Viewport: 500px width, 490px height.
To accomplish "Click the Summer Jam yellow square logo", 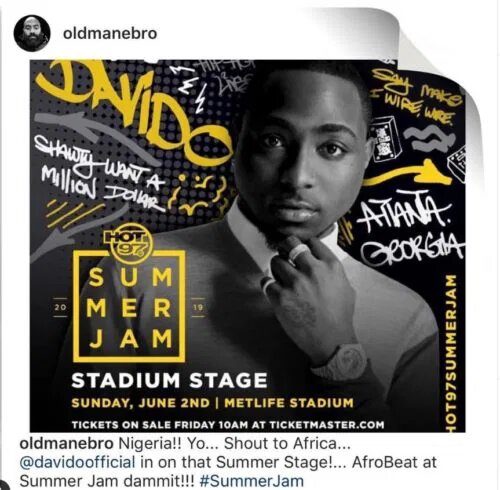I will (x=129, y=307).
